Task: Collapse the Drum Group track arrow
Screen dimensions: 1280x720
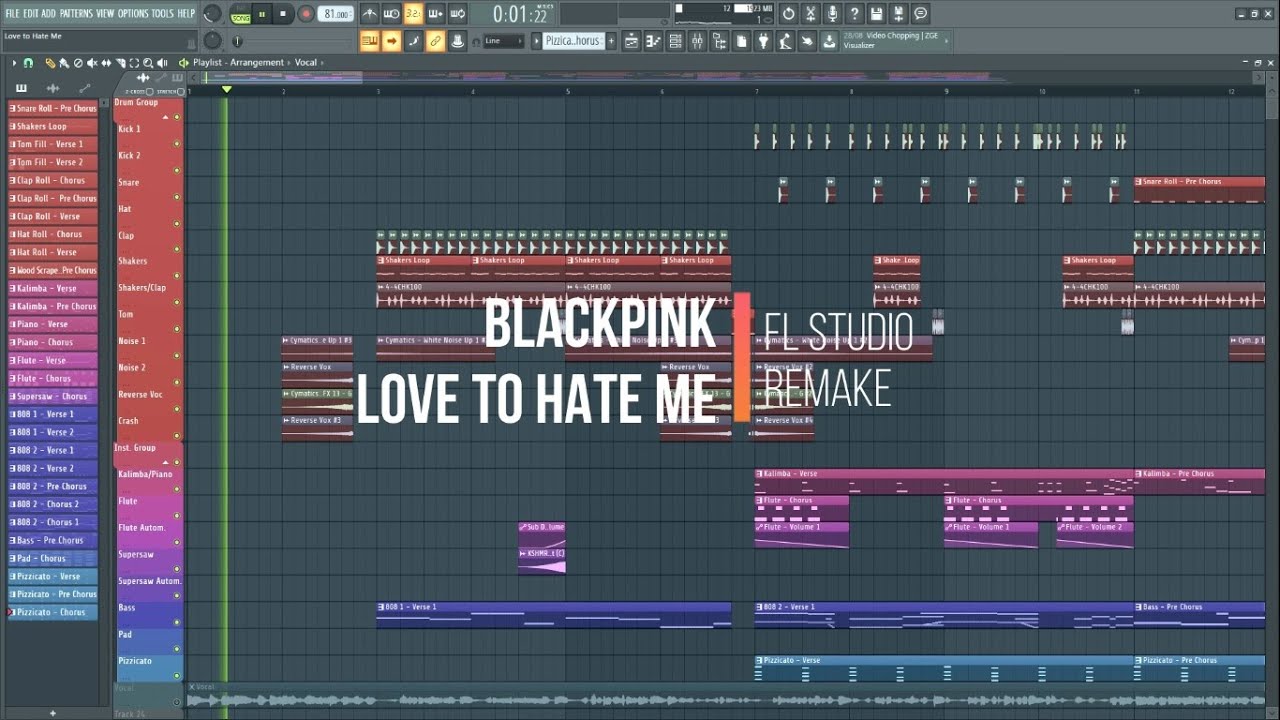Action: click(165, 117)
